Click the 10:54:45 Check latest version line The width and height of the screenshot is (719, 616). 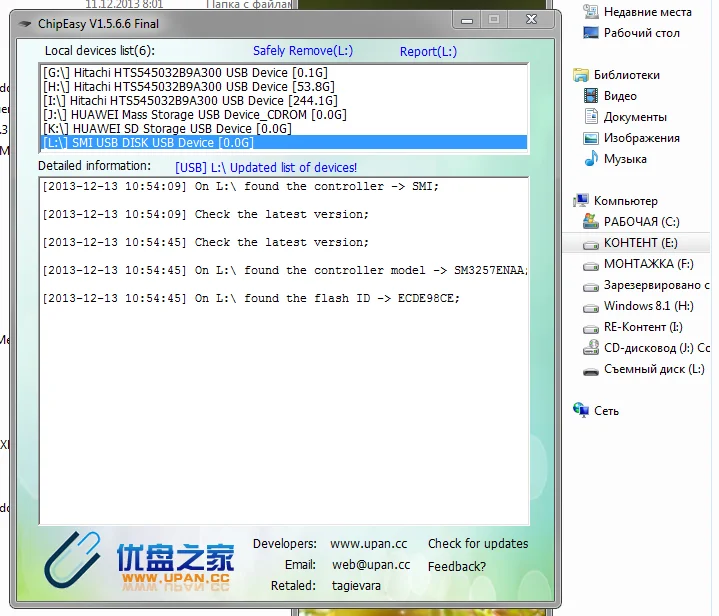coord(205,242)
